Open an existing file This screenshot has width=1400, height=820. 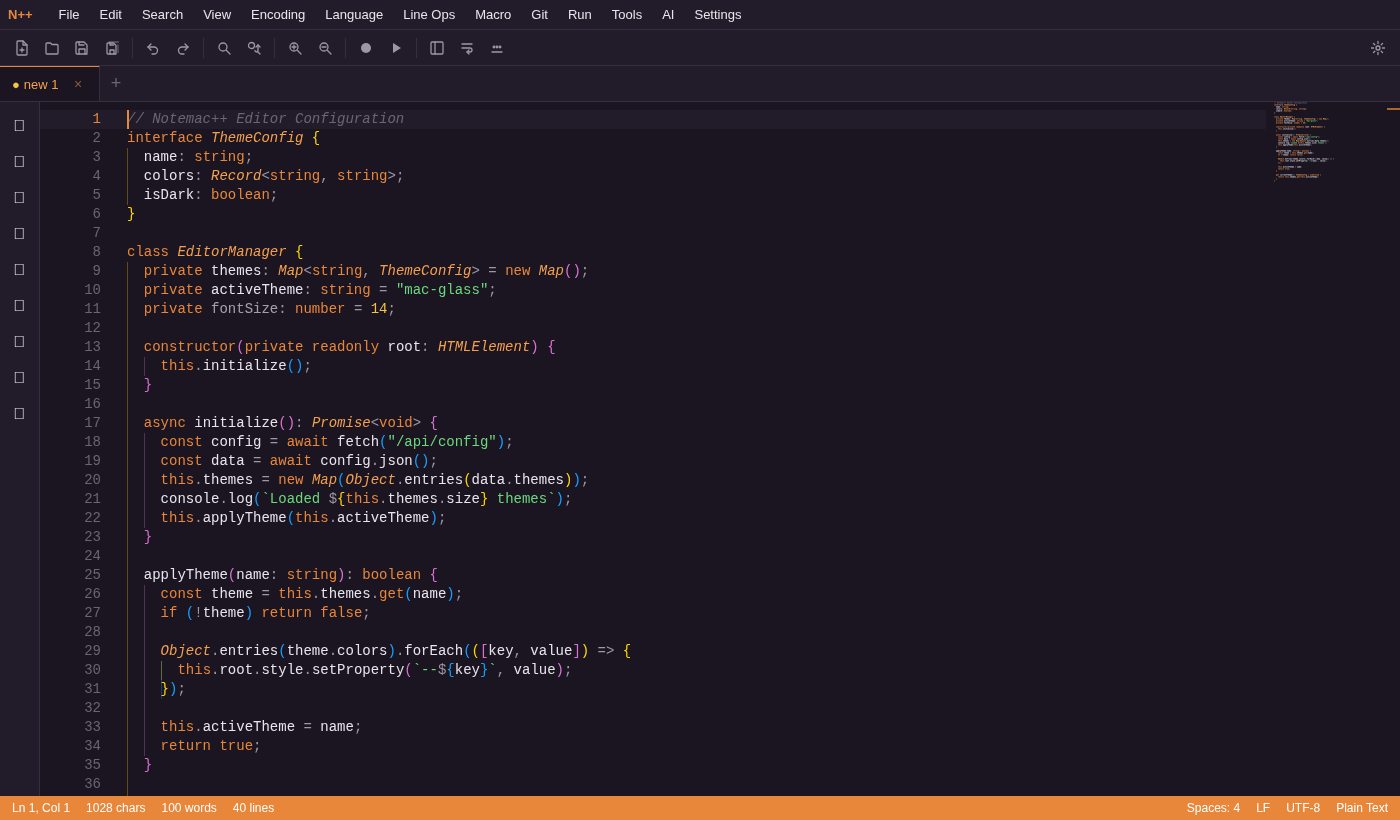[51, 47]
